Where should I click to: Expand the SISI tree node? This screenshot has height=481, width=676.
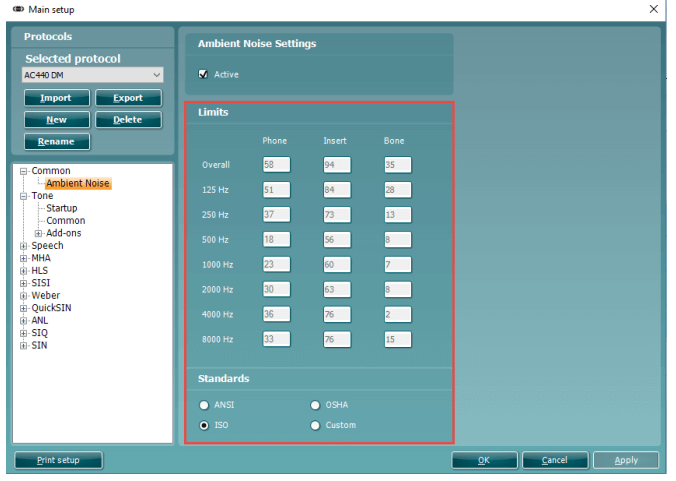click(x=24, y=284)
